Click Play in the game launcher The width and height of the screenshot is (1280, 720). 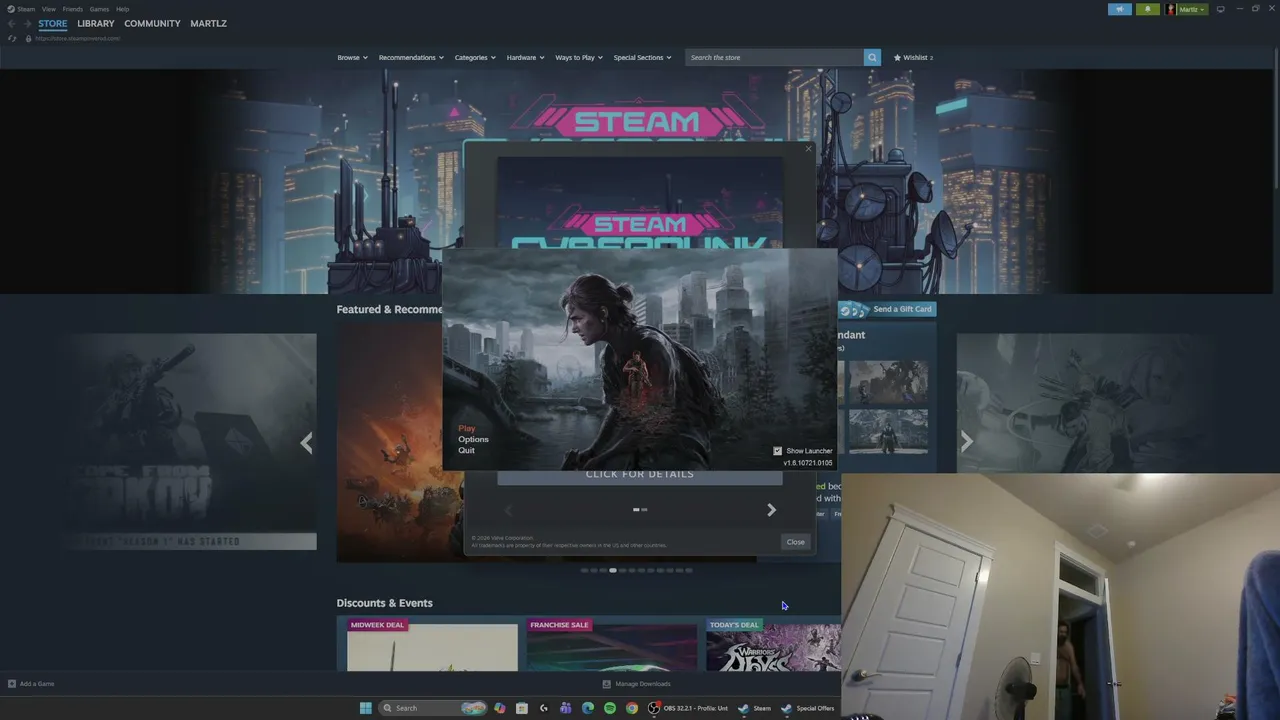(467, 428)
